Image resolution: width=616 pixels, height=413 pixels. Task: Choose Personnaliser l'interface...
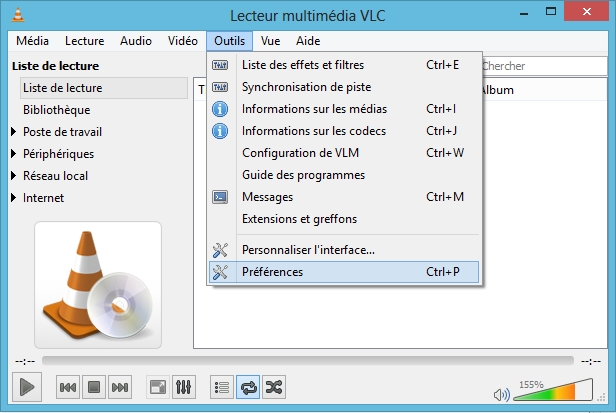click(344, 250)
